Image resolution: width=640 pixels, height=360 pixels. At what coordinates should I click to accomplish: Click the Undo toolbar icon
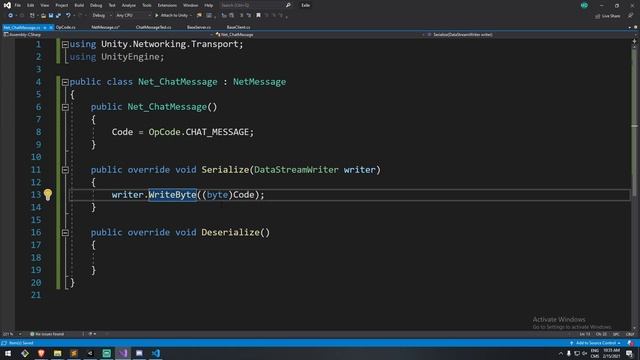(x=68, y=16)
